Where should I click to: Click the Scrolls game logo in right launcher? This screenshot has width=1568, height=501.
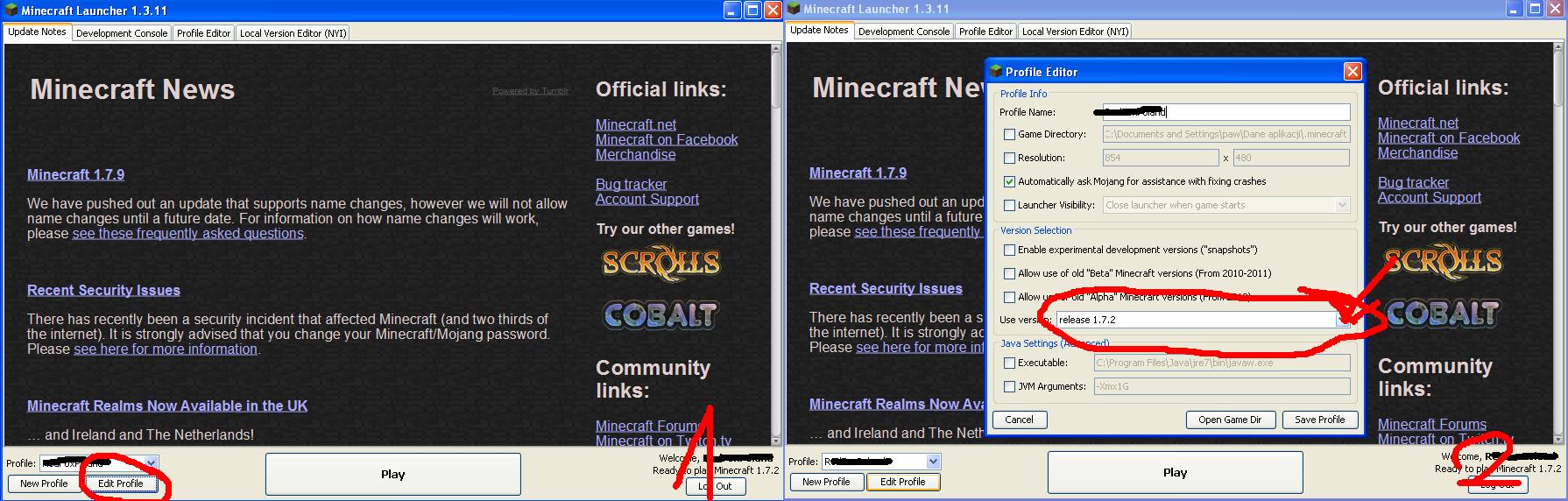(x=1443, y=262)
